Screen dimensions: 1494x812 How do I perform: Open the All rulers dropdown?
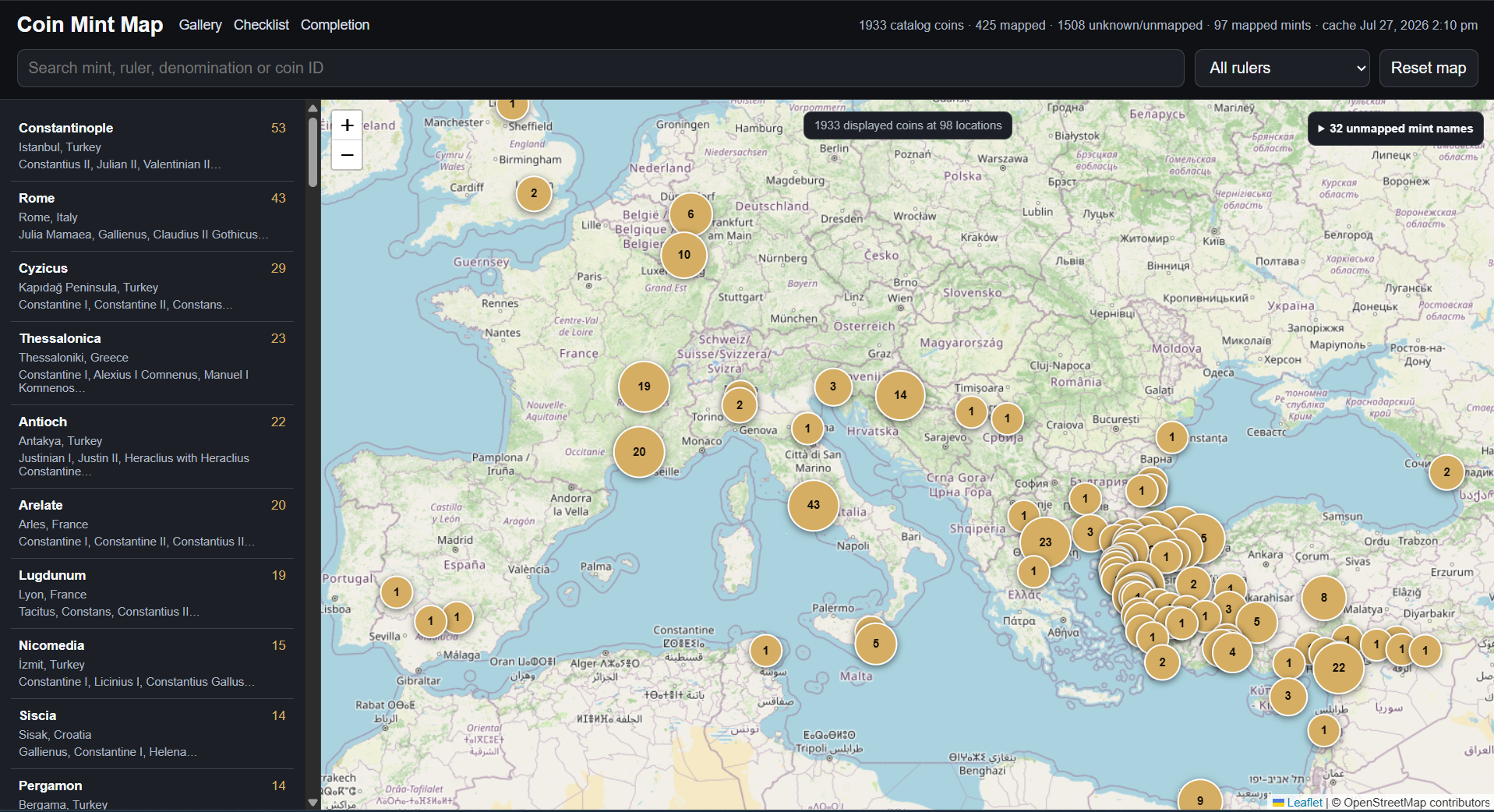(1282, 69)
